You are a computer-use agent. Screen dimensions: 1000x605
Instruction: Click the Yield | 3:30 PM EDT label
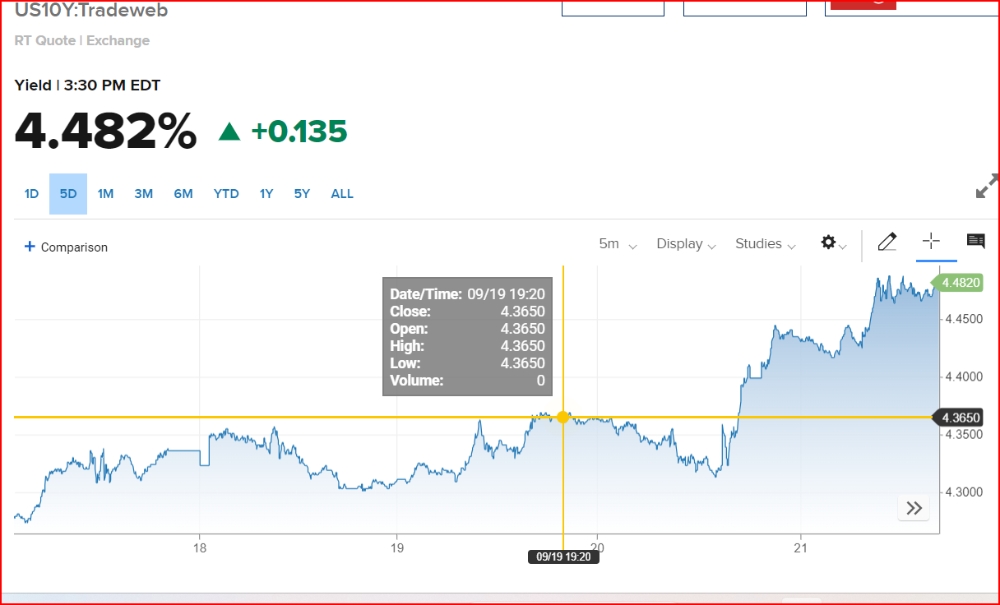87,85
